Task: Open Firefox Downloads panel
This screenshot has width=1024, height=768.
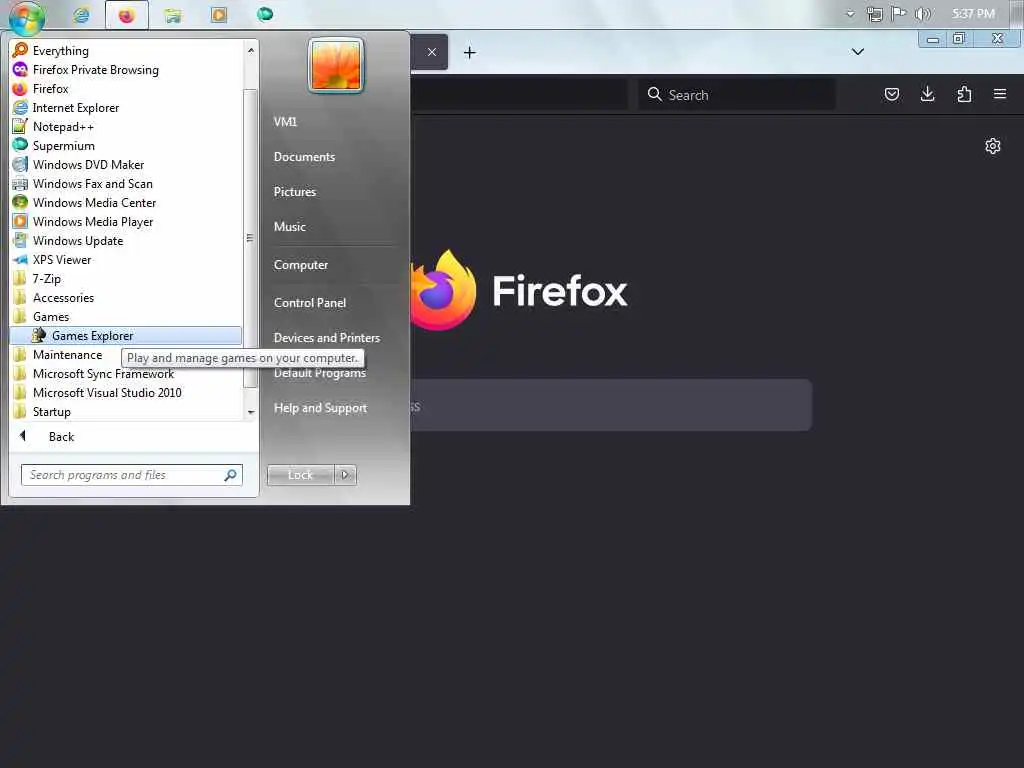Action: (x=927, y=94)
